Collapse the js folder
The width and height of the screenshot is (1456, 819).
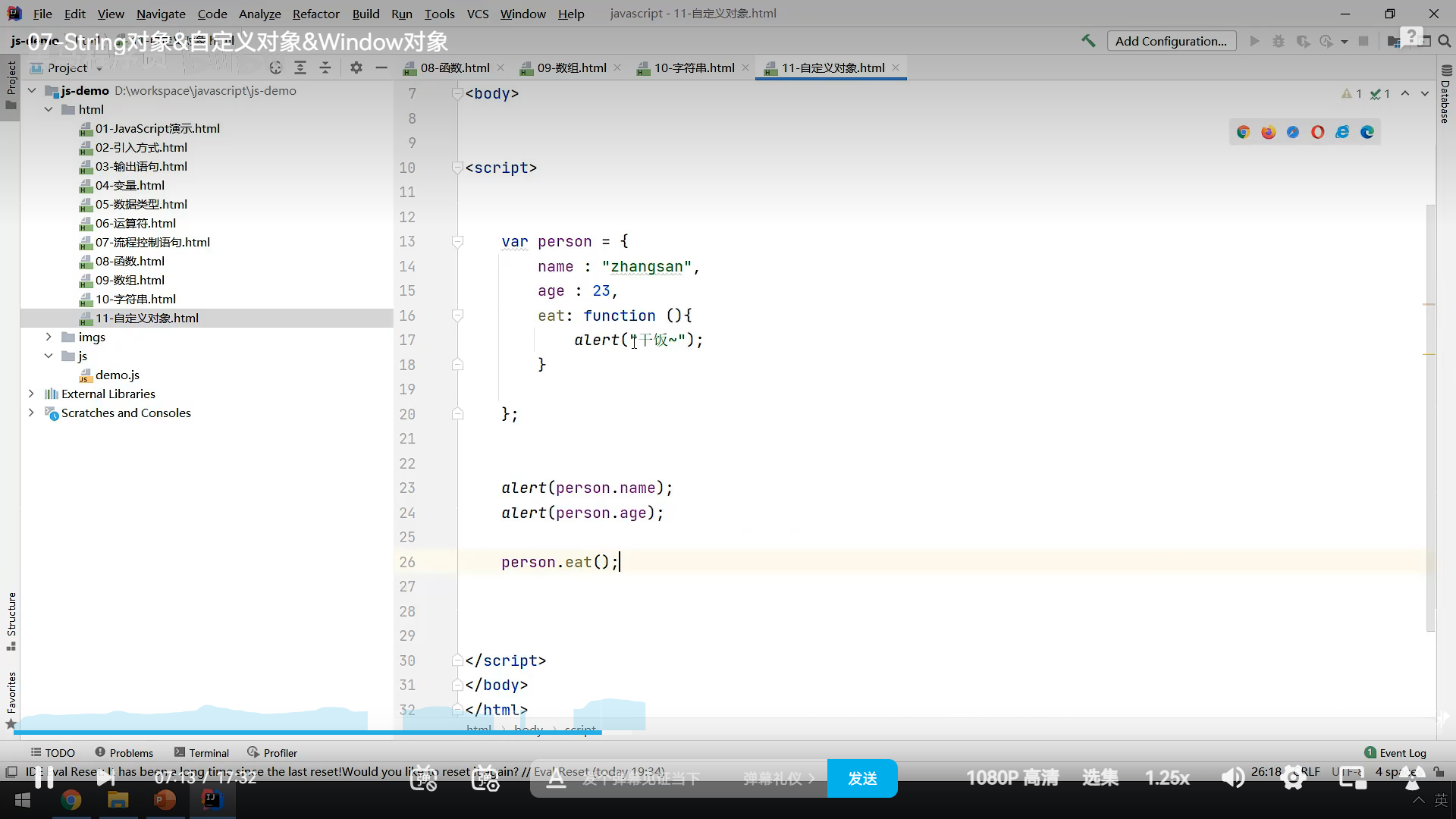tap(49, 356)
